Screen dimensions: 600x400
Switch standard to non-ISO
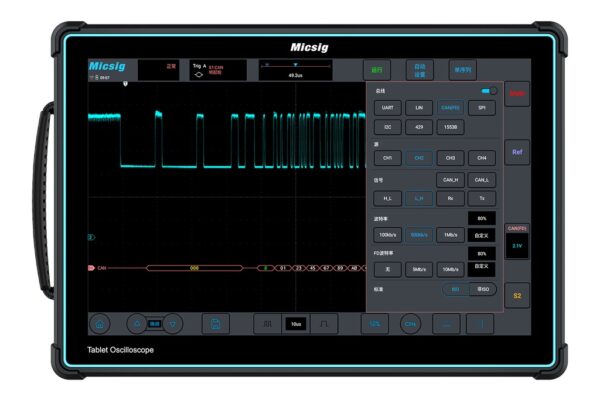point(483,289)
